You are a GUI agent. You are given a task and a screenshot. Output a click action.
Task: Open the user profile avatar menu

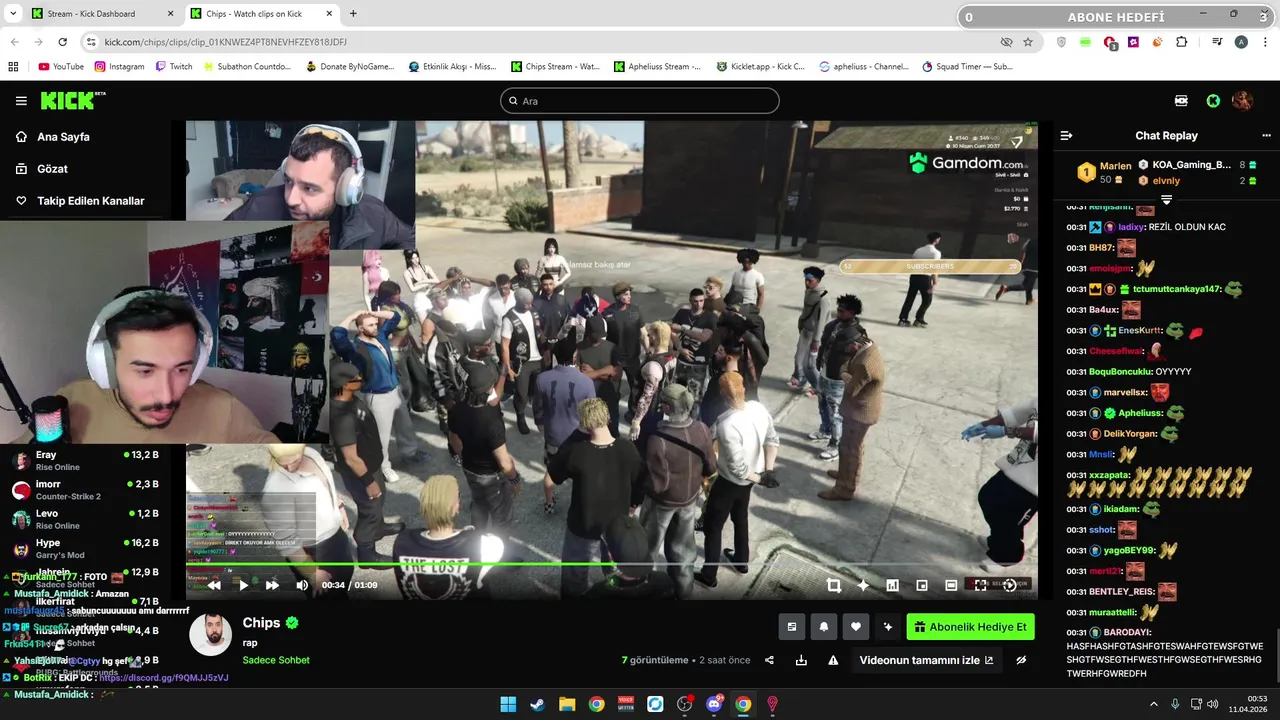pos(1242,101)
